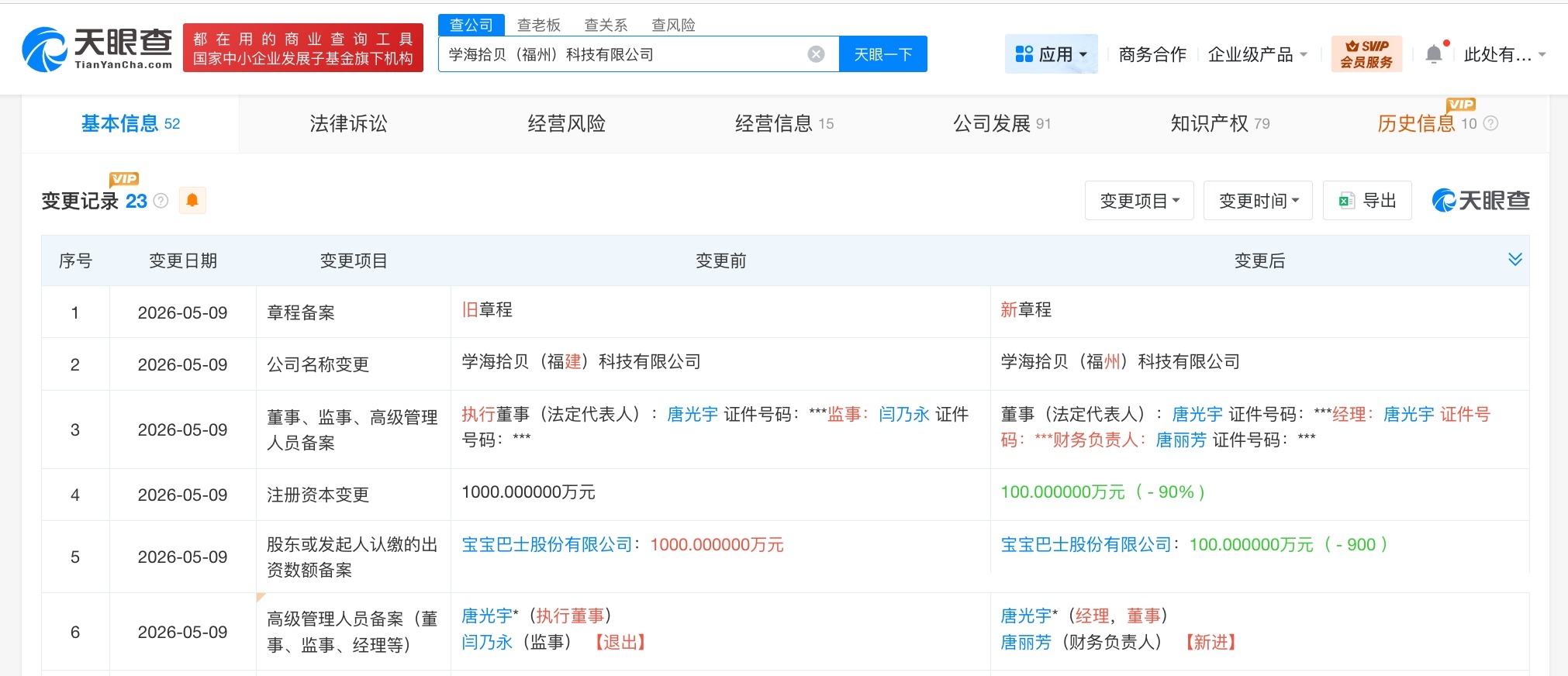The height and width of the screenshot is (676, 1568).
Task: Switch to the 查关系 search tab
Action: pyautogui.click(x=606, y=25)
